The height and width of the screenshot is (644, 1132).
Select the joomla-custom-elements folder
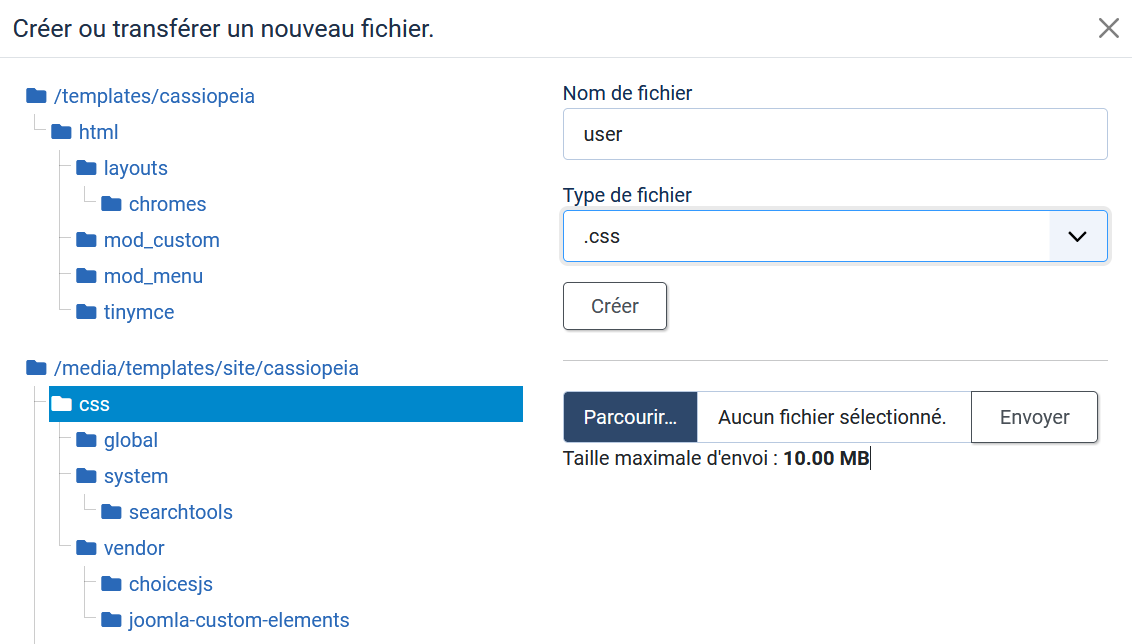coord(225,620)
